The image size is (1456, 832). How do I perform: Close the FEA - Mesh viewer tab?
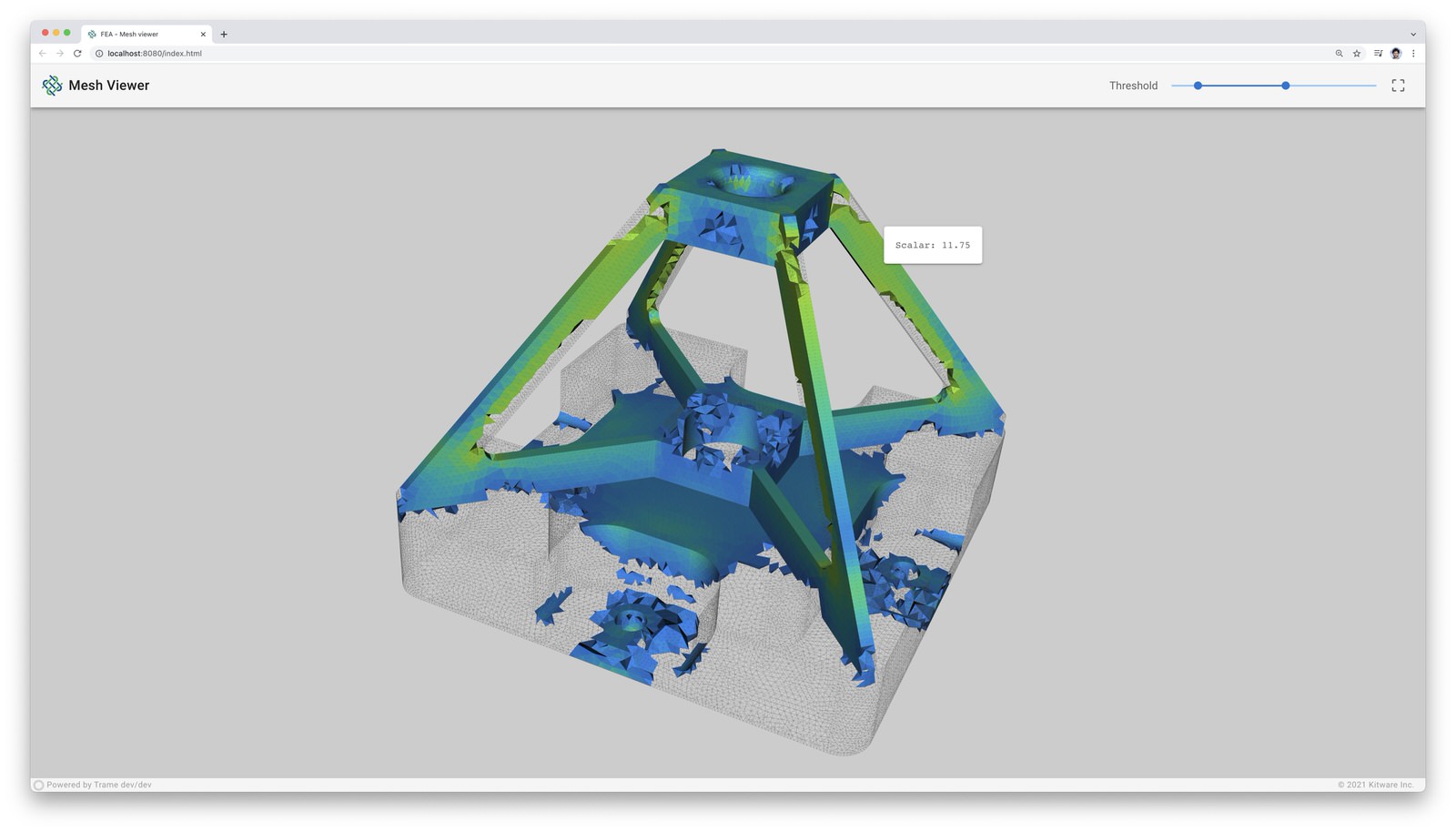coord(203,35)
